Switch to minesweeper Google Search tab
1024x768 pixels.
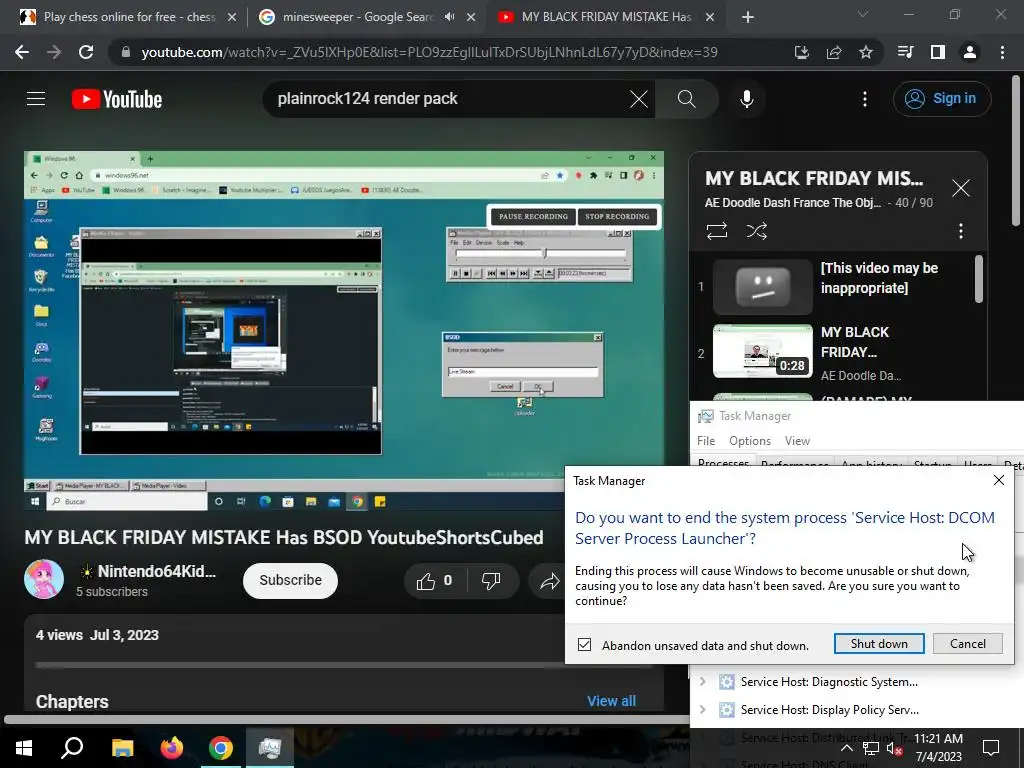pos(357,17)
